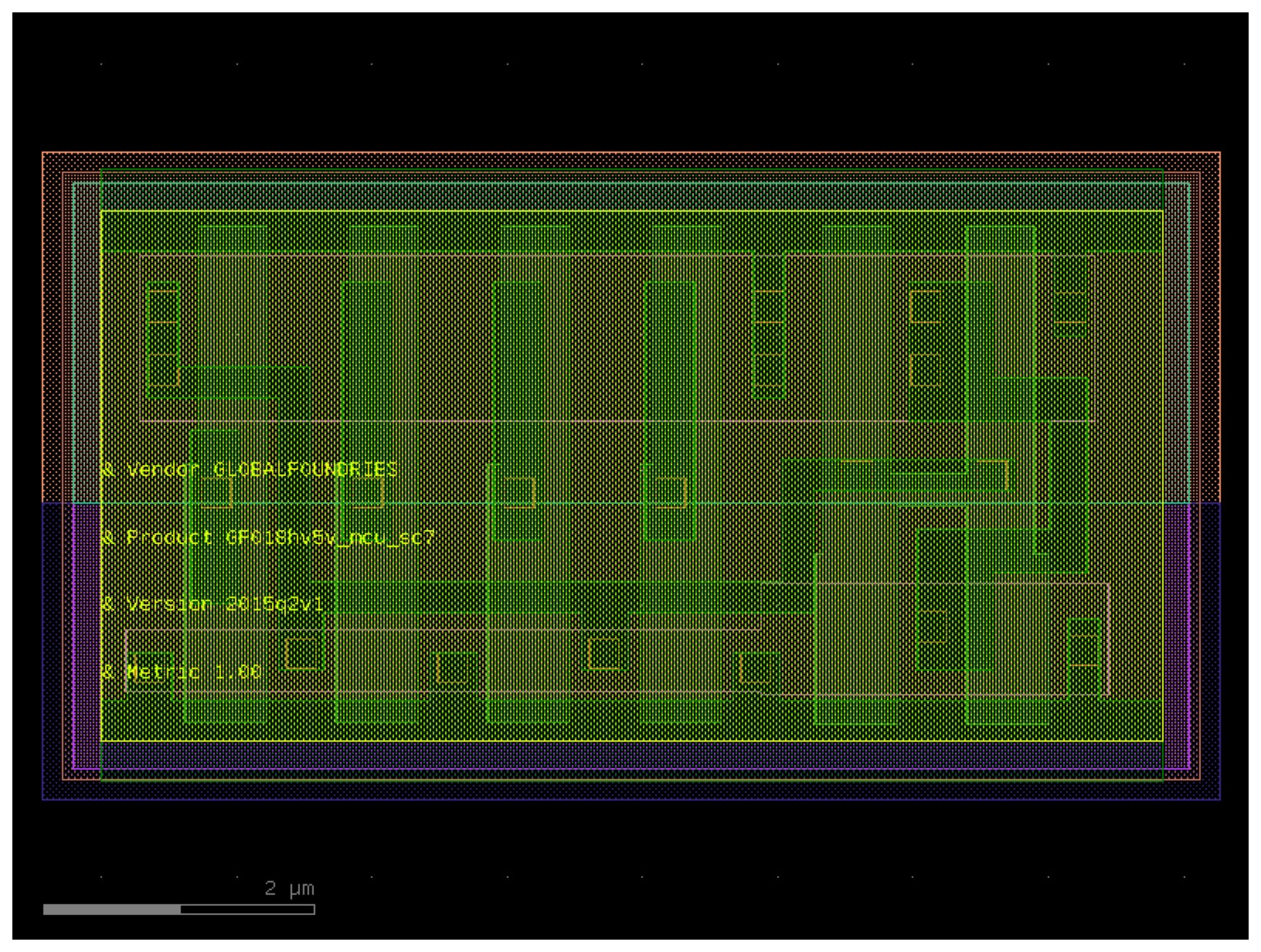This screenshot has width=1261, height=952.
Task: Select the '& Product GF018hv5v_mcu_sc7' label
Action: [x=268, y=537]
